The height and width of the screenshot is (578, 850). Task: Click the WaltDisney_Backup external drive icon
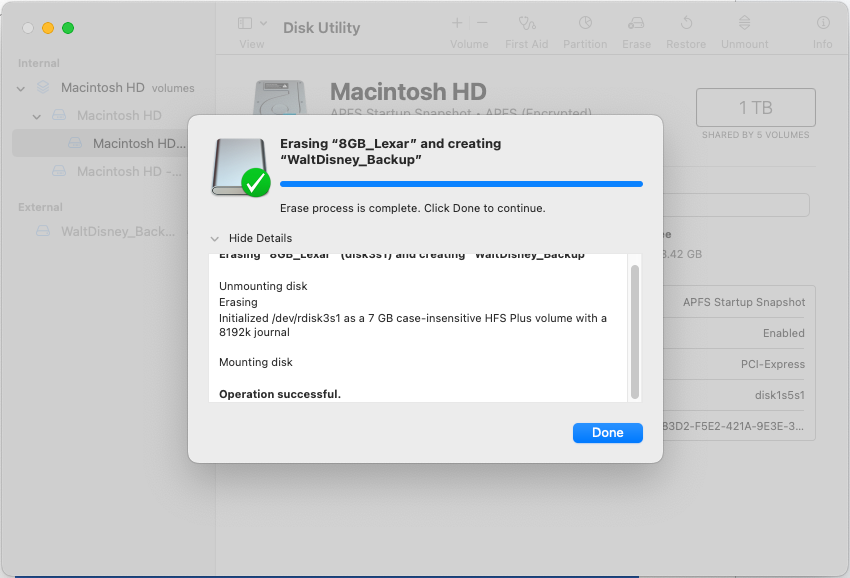43,232
